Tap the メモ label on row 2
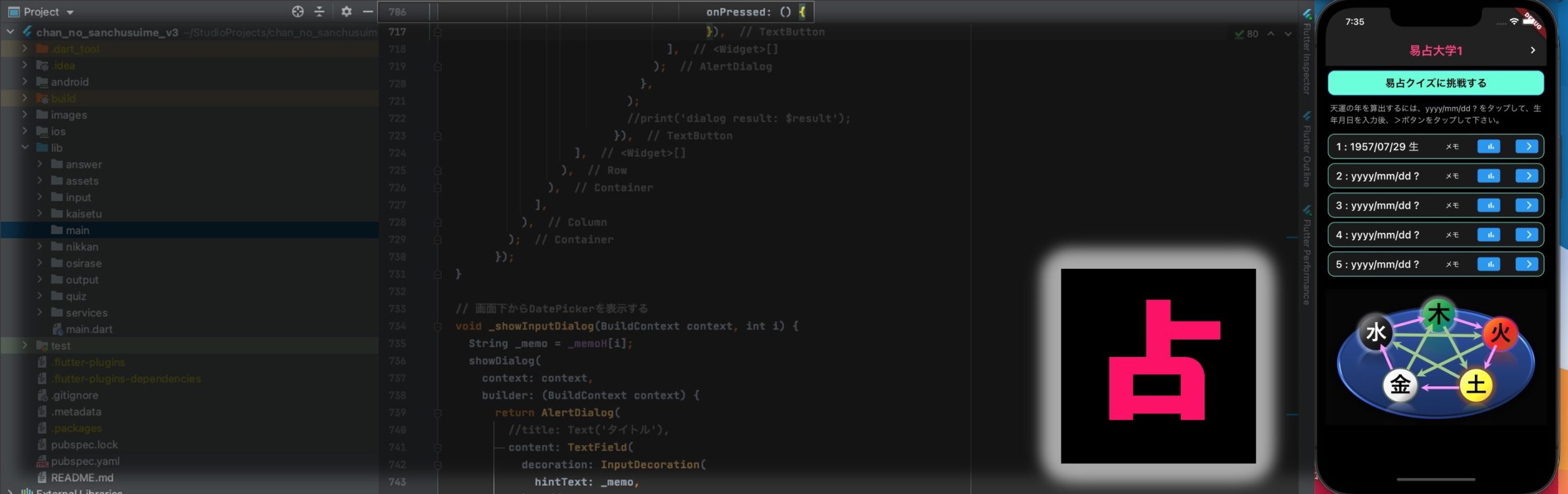 [x=1452, y=176]
